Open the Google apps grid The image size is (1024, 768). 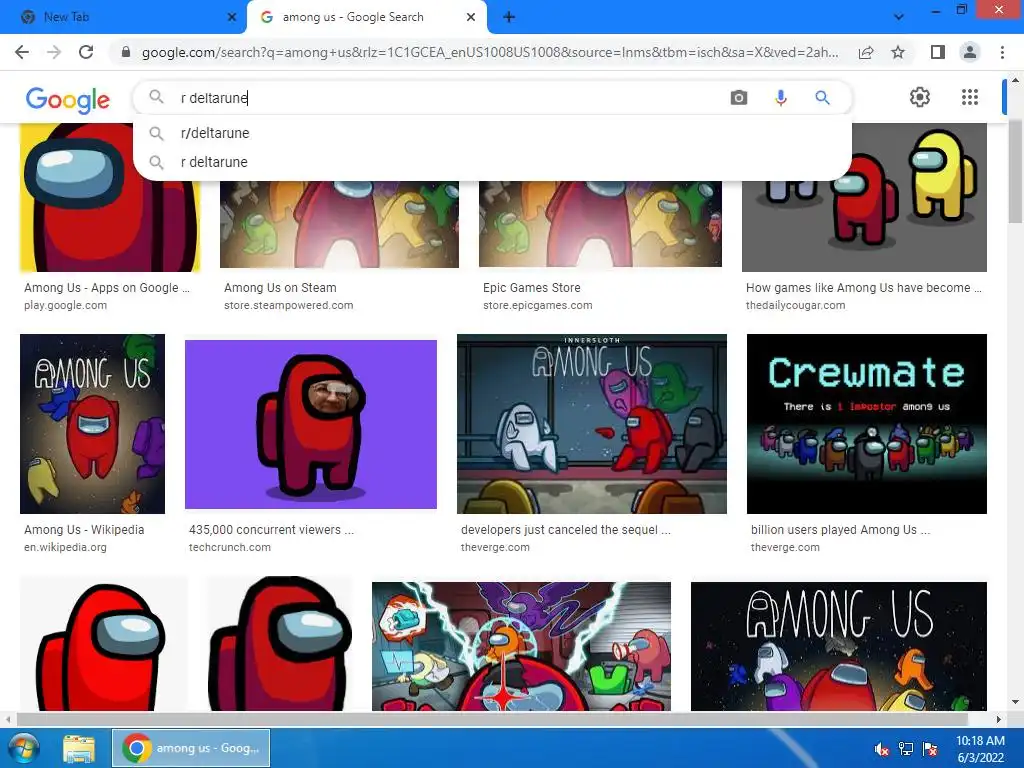click(x=970, y=97)
